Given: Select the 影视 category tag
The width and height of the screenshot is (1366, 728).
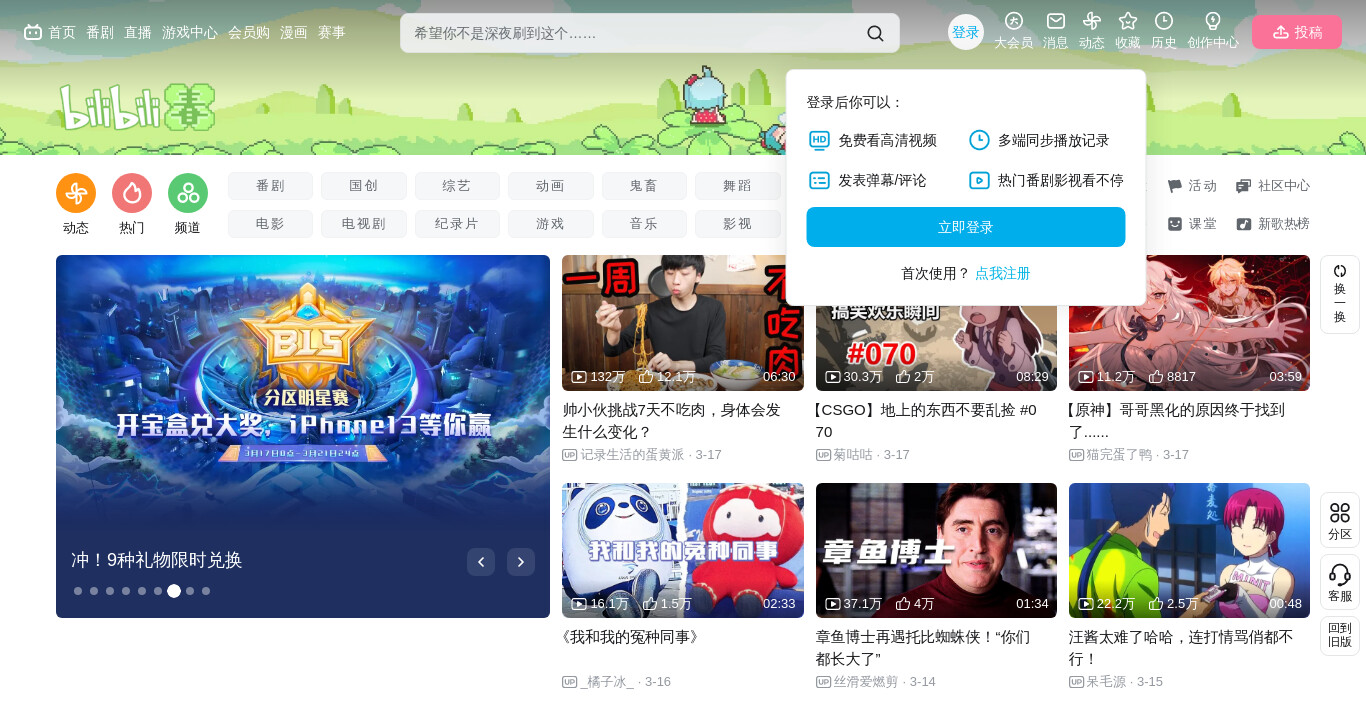Looking at the screenshot, I should (x=737, y=224).
